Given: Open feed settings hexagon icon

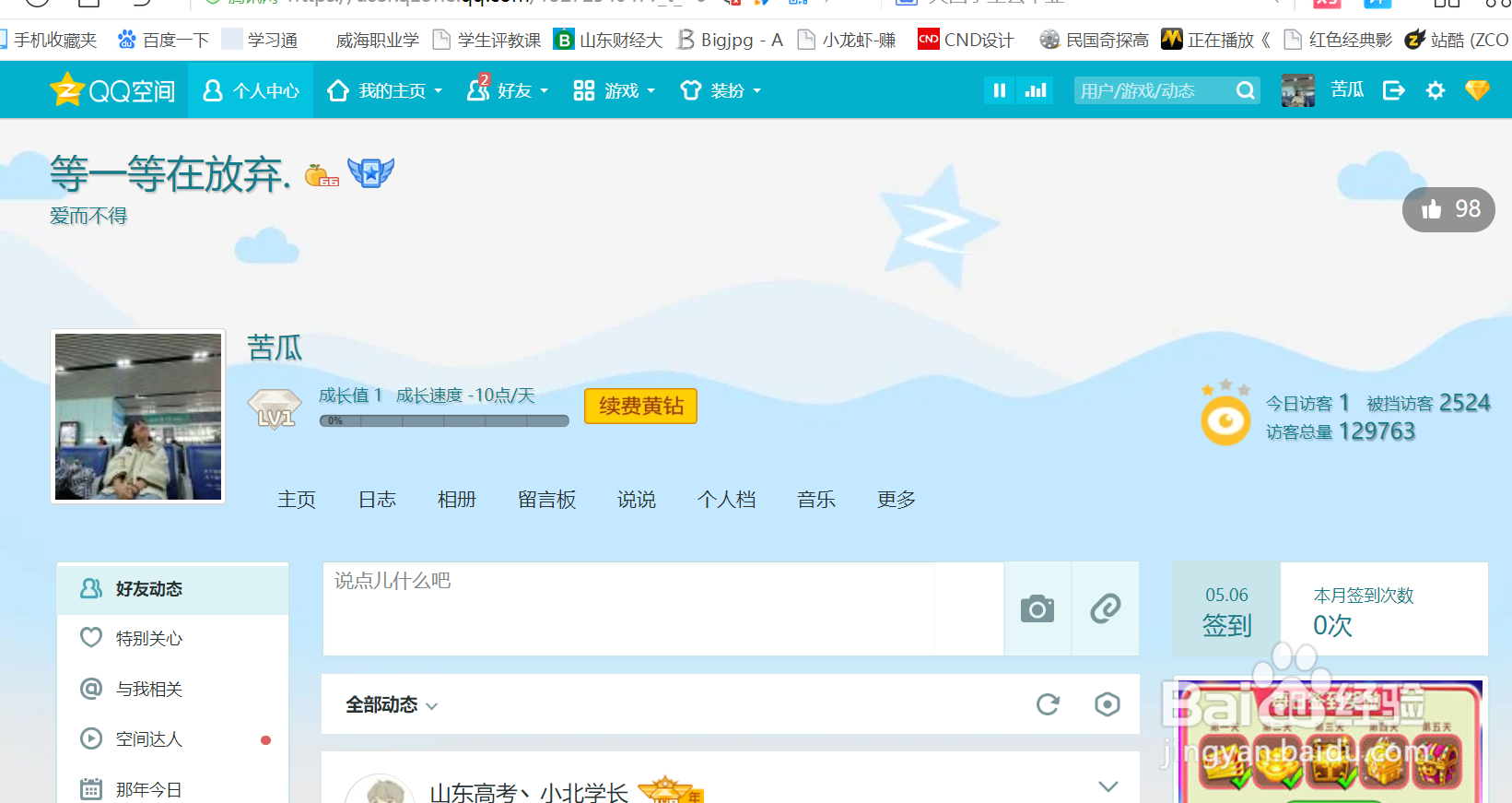Looking at the screenshot, I should 1107,705.
